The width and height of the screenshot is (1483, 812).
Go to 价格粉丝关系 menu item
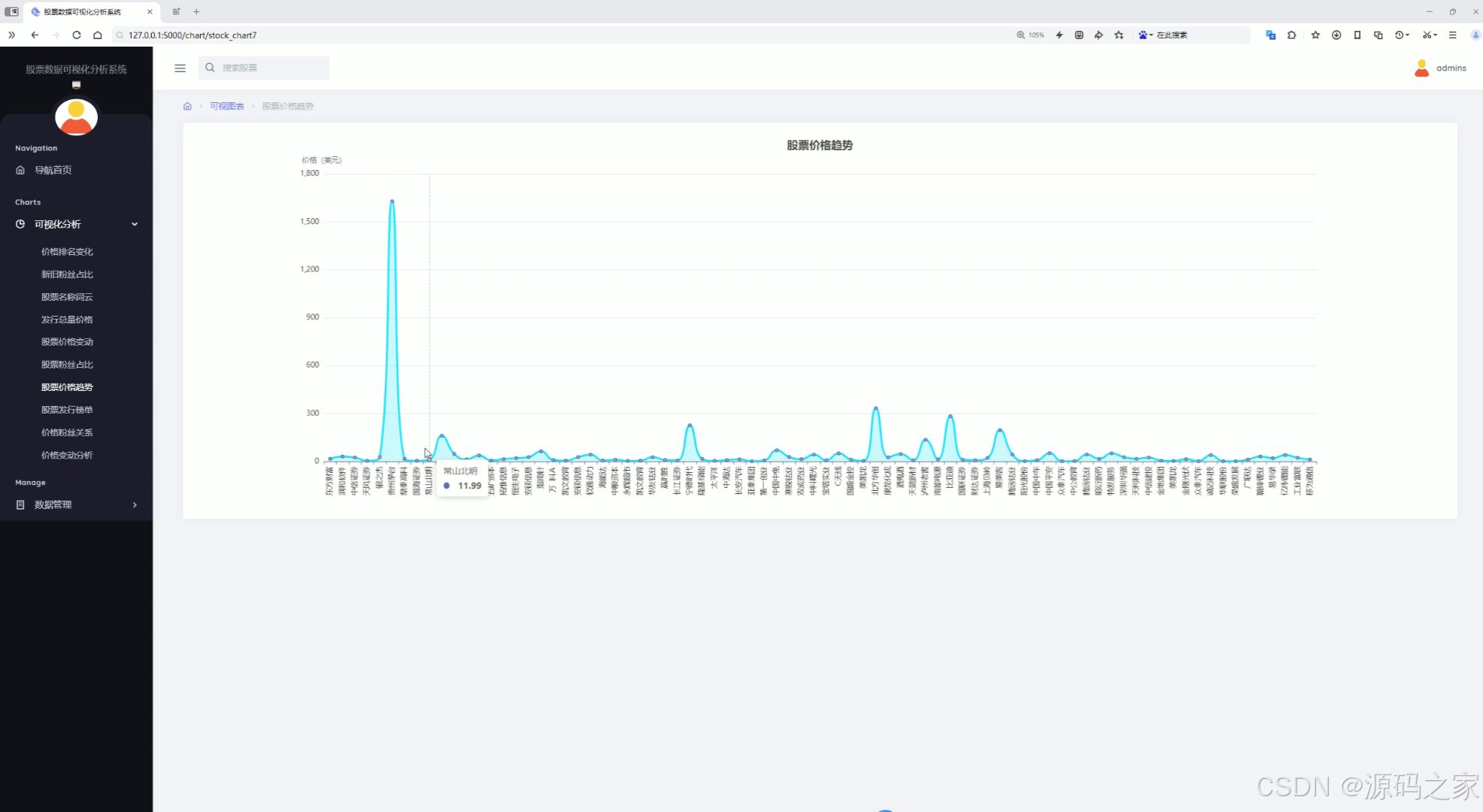pos(67,432)
